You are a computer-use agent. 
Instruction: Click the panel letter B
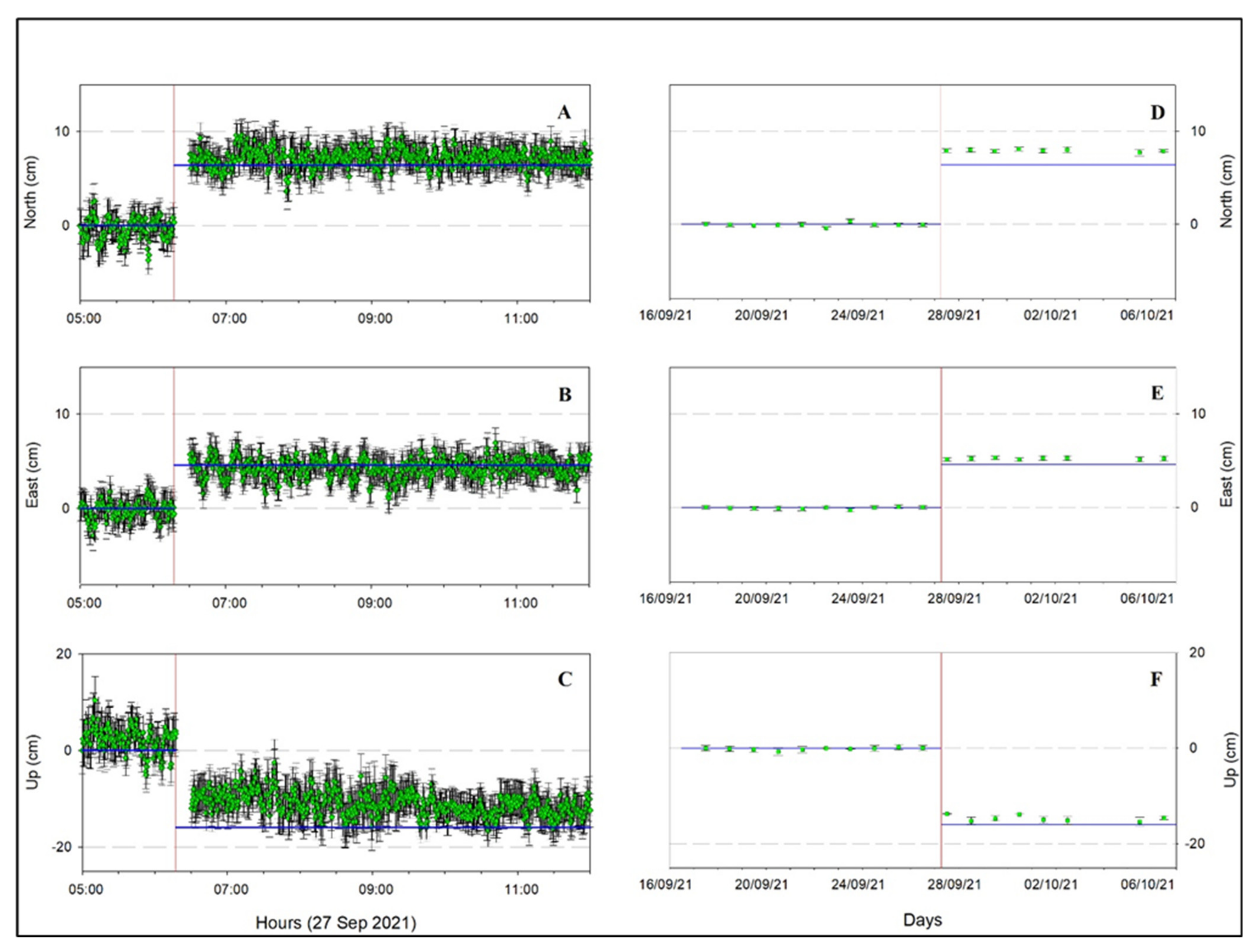pos(564,395)
